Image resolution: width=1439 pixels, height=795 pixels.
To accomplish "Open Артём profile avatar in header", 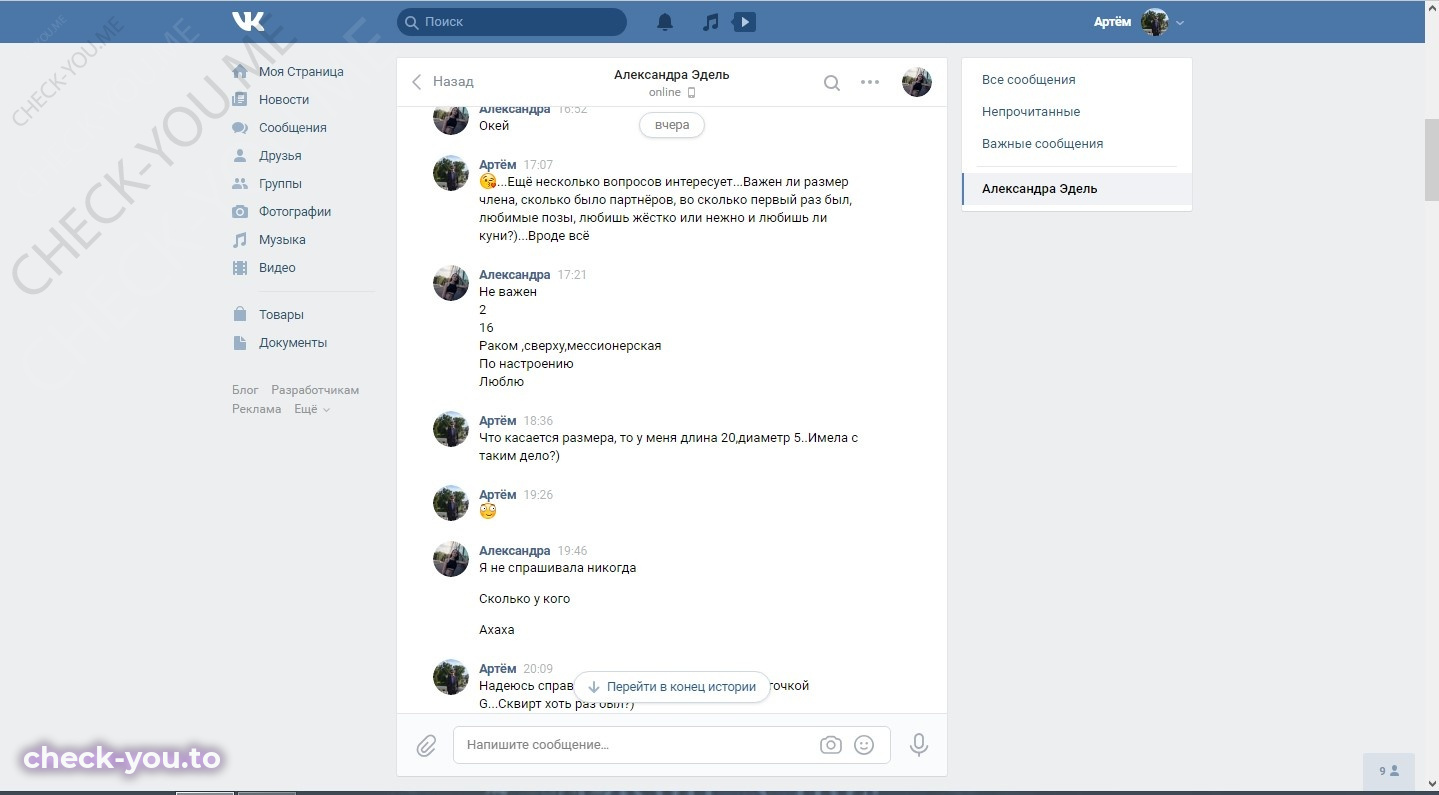I will tap(1155, 22).
